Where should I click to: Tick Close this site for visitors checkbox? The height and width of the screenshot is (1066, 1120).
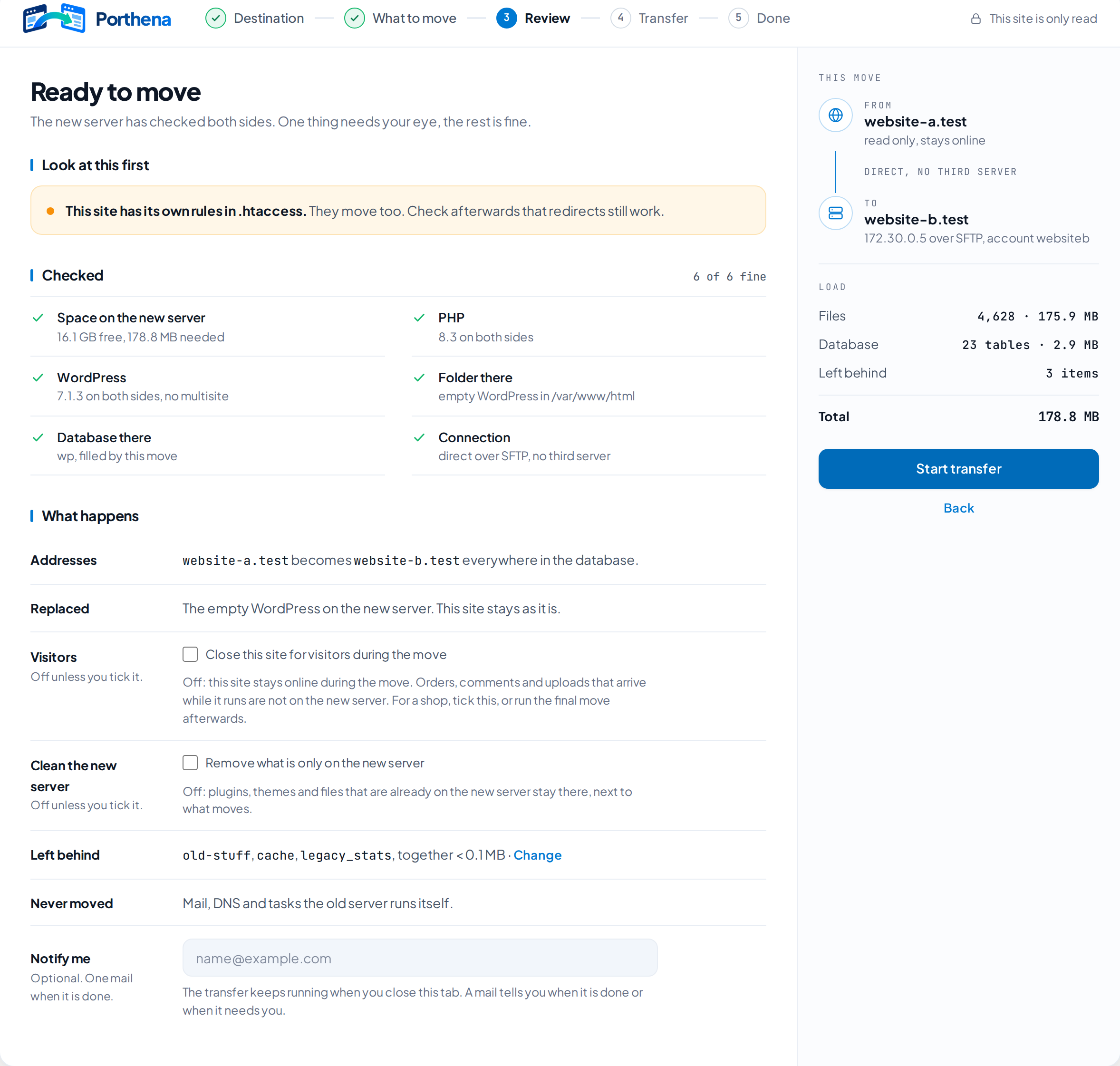click(x=190, y=654)
